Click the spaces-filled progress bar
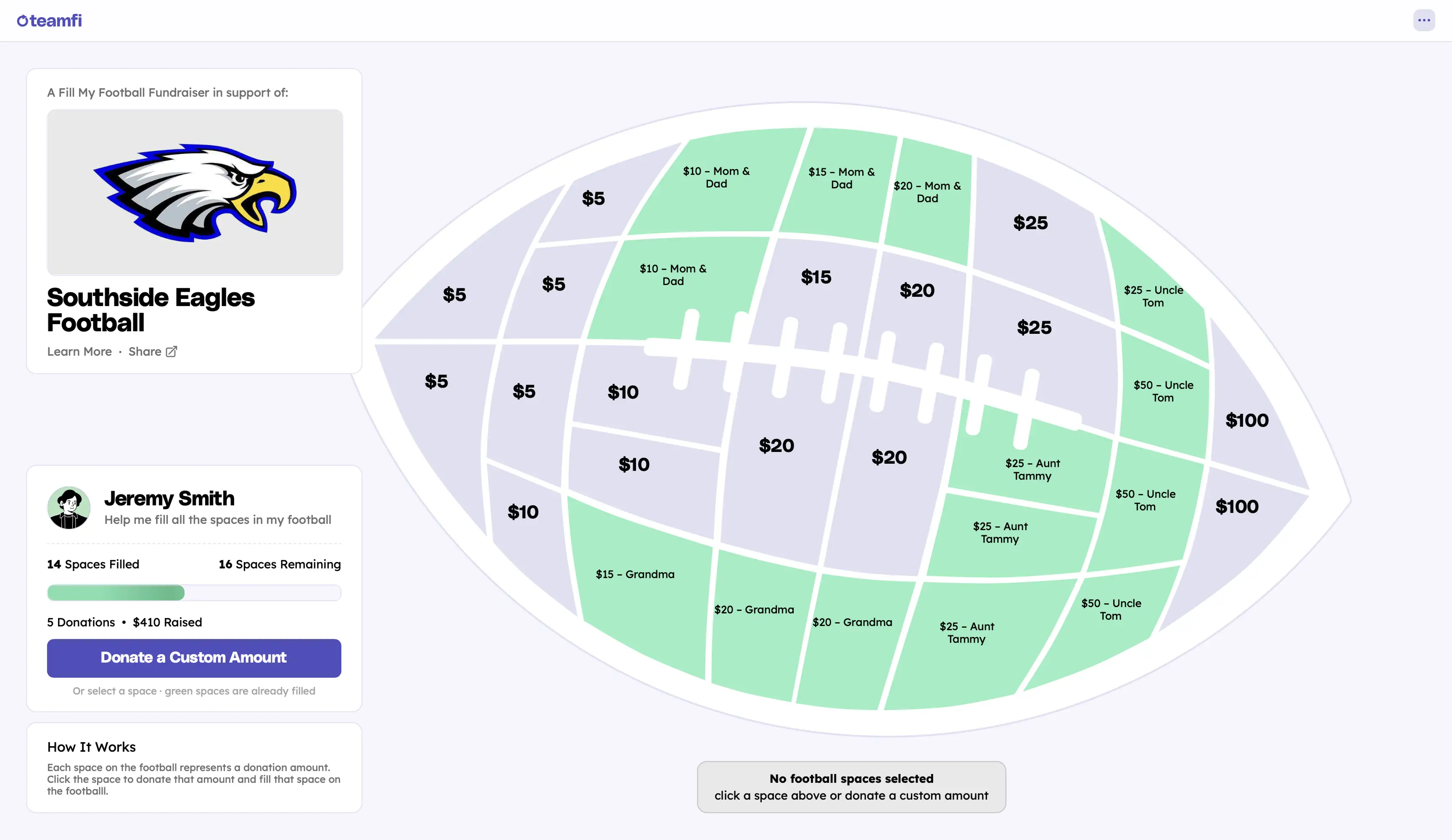Viewport: 1452px width, 840px height. pos(194,593)
